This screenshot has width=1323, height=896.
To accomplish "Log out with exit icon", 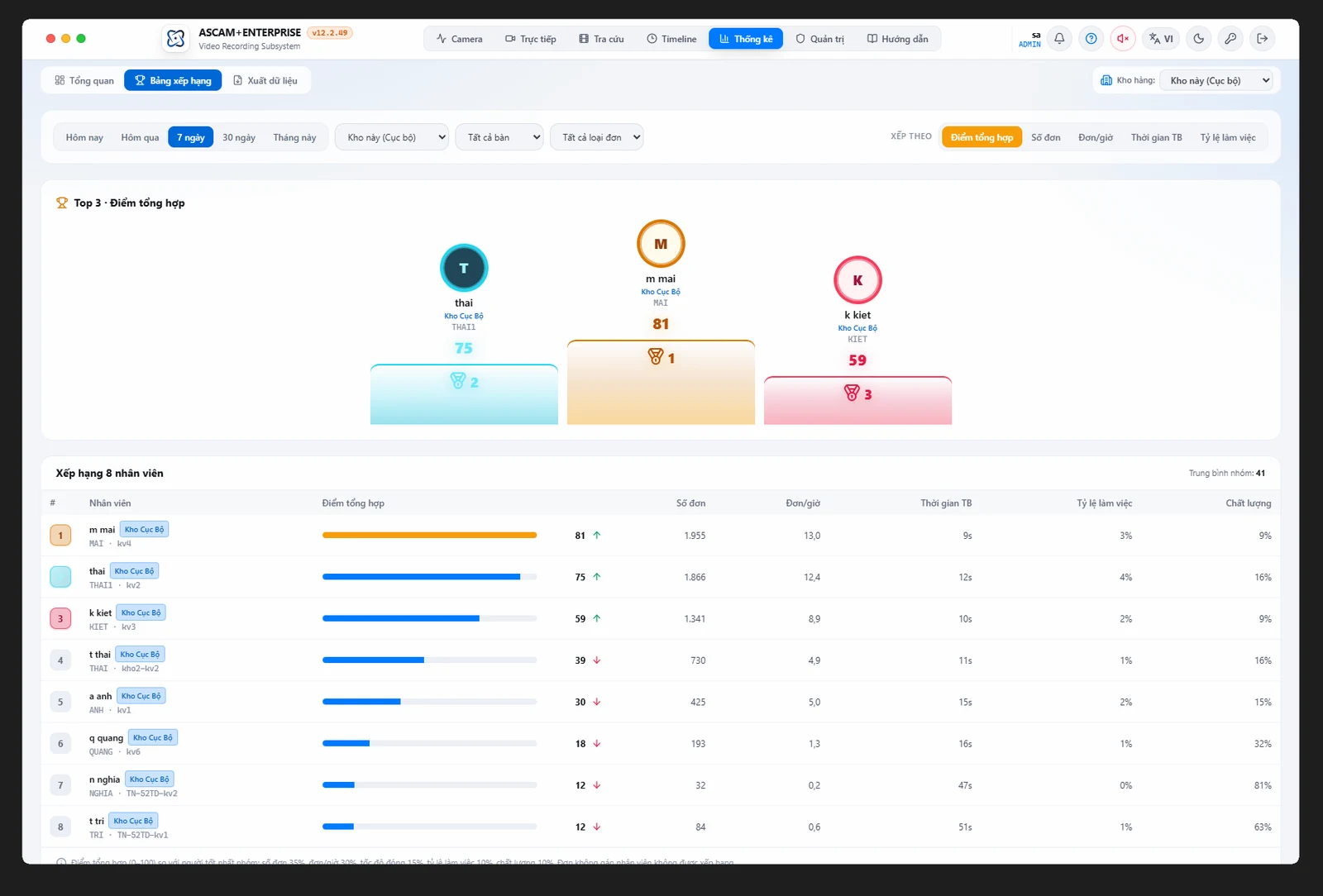I will point(1263,39).
